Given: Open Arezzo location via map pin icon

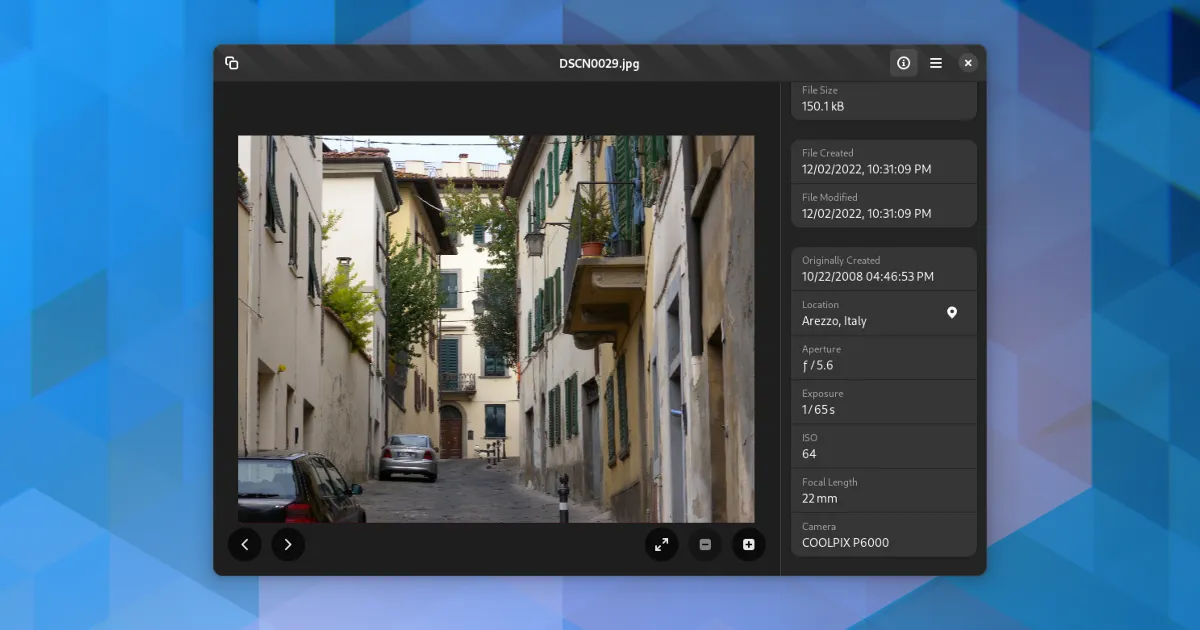Looking at the screenshot, I should click(952, 313).
